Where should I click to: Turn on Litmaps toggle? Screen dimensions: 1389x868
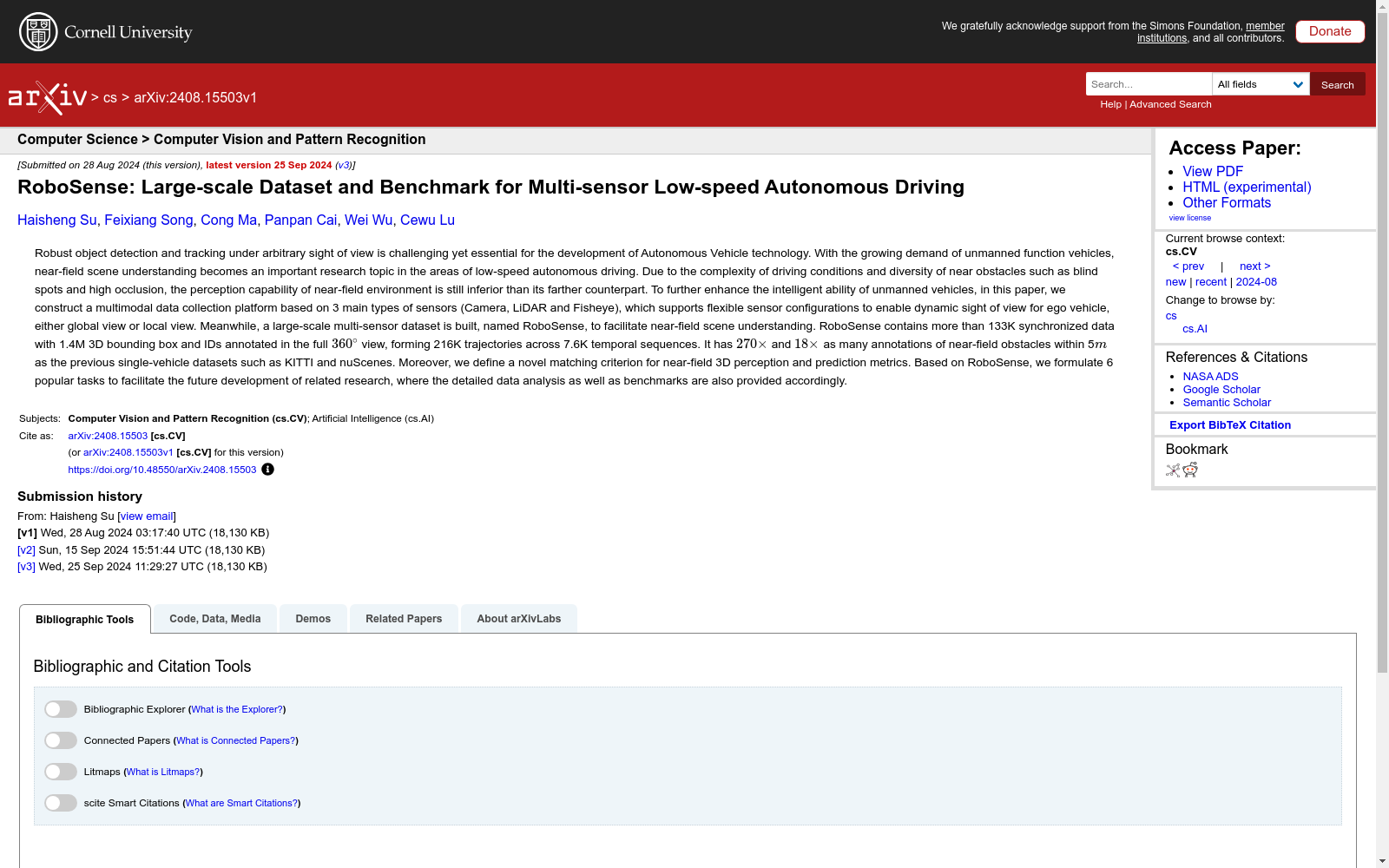(x=61, y=772)
